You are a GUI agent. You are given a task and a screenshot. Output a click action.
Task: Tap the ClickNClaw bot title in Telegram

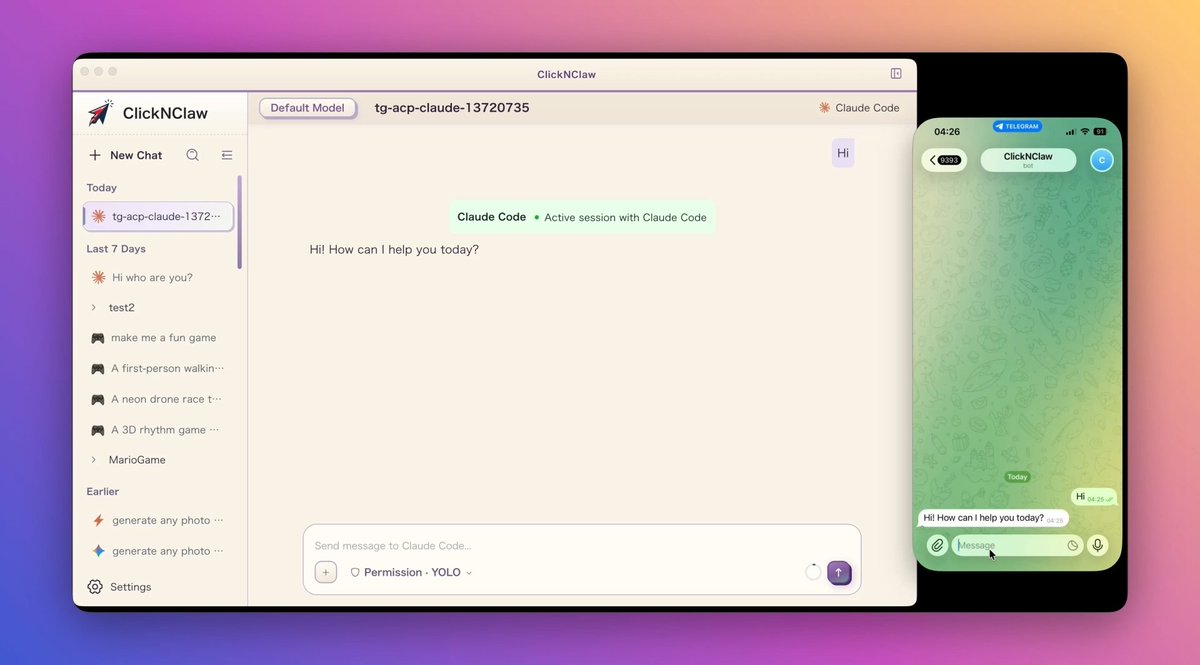[x=1028, y=160]
